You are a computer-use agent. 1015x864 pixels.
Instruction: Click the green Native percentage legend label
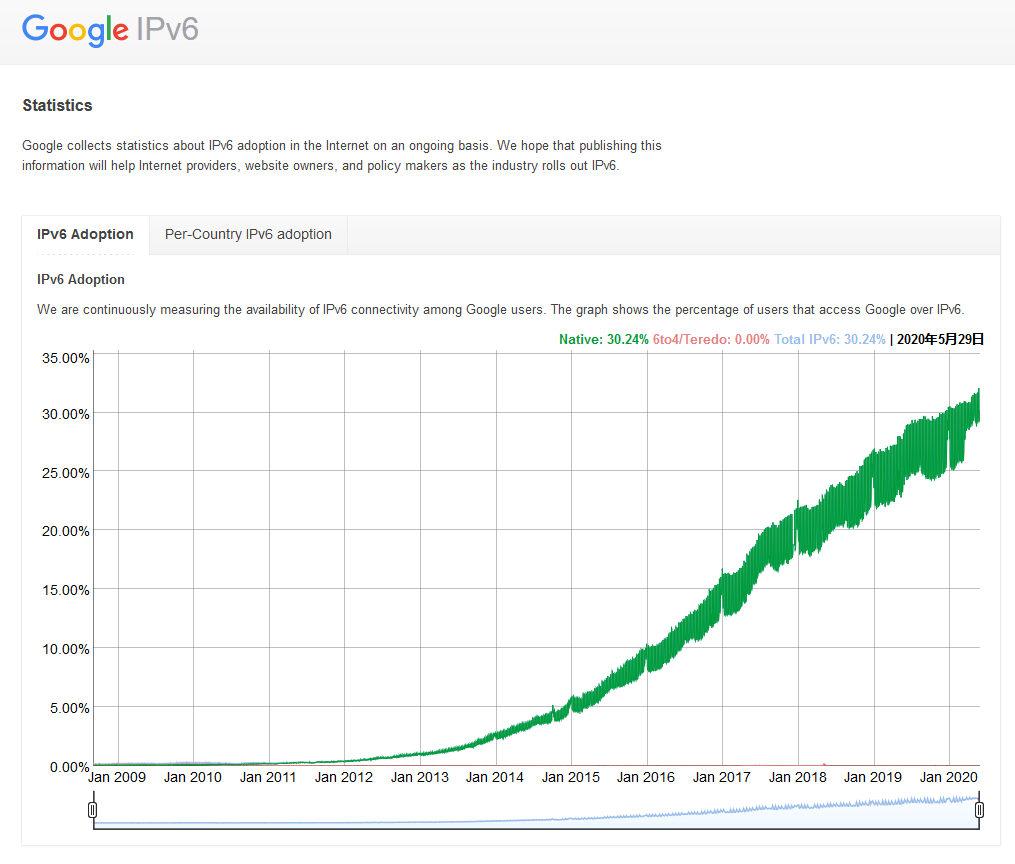[x=603, y=340]
